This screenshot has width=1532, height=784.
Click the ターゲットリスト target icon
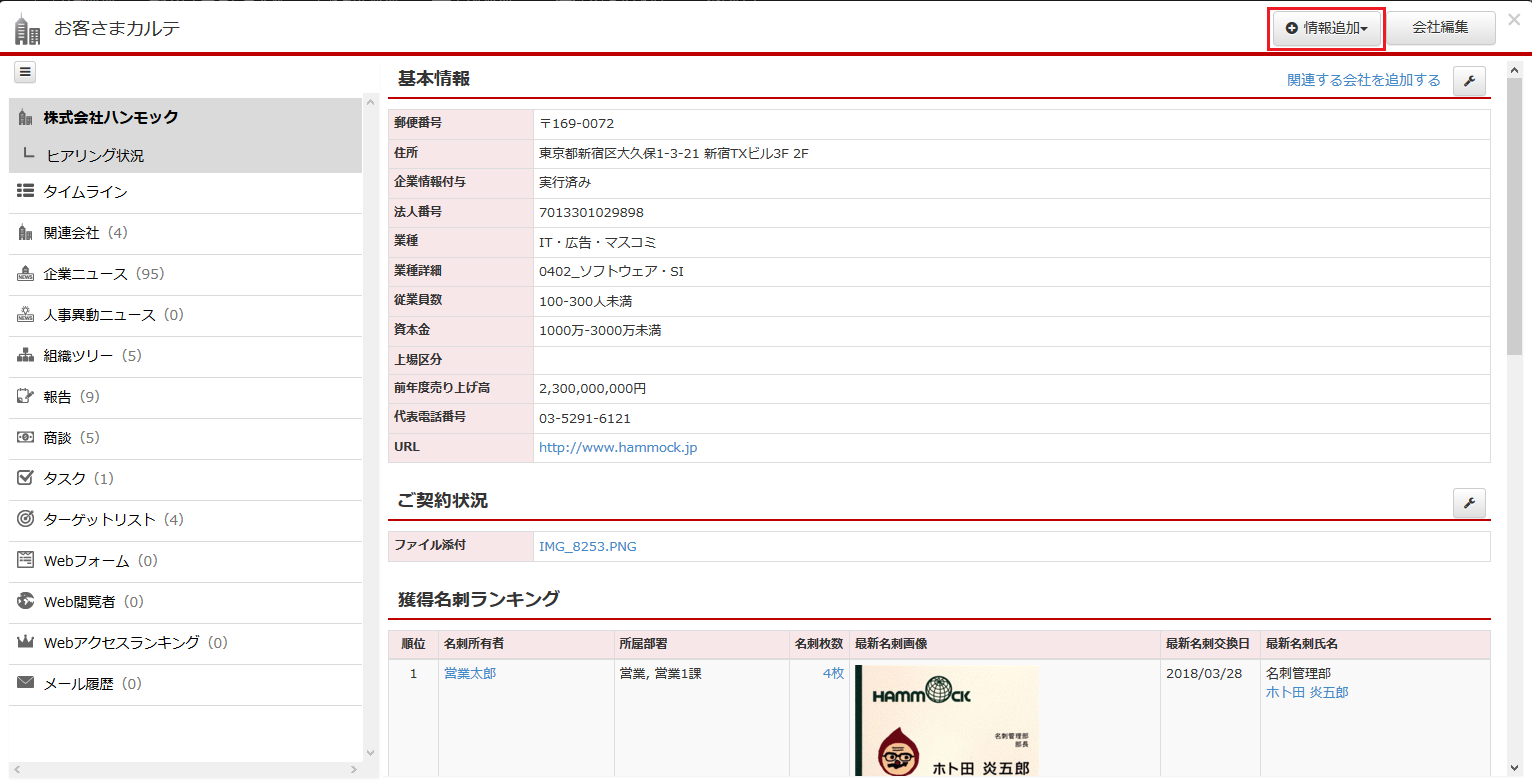click(26, 520)
